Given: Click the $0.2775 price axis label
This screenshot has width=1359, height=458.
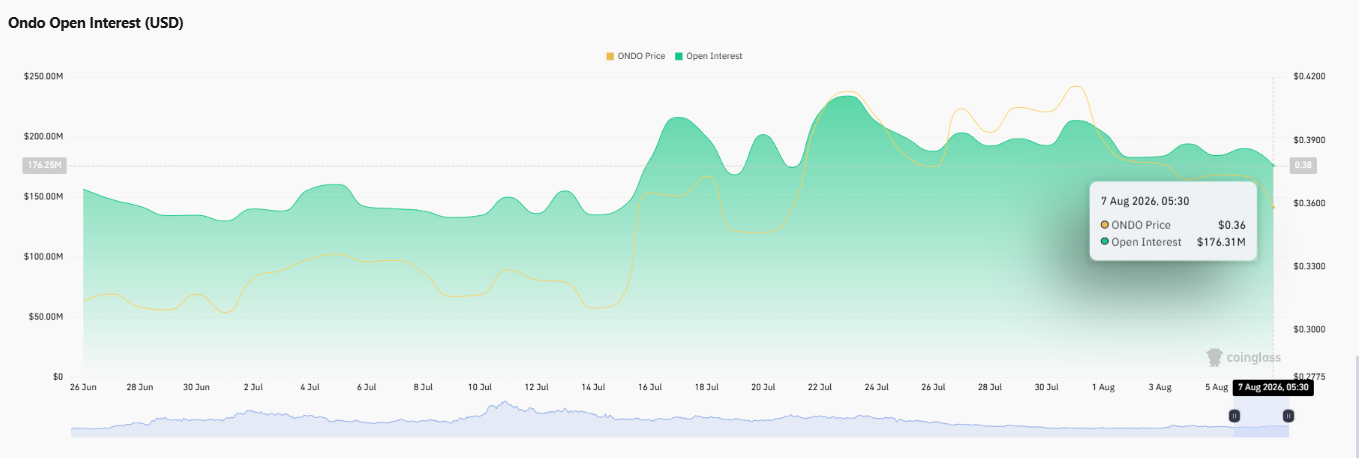Looking at the screenshot, I should (x=1309, y=377).
